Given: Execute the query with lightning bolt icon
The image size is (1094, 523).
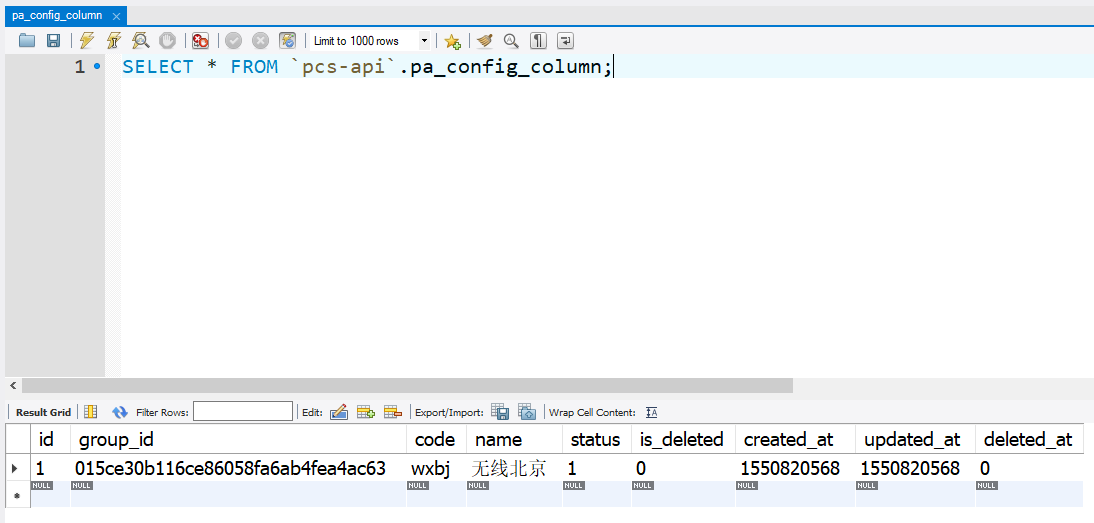Looking at the screenshot, I should pyautogui.click(x=87, y=41).
